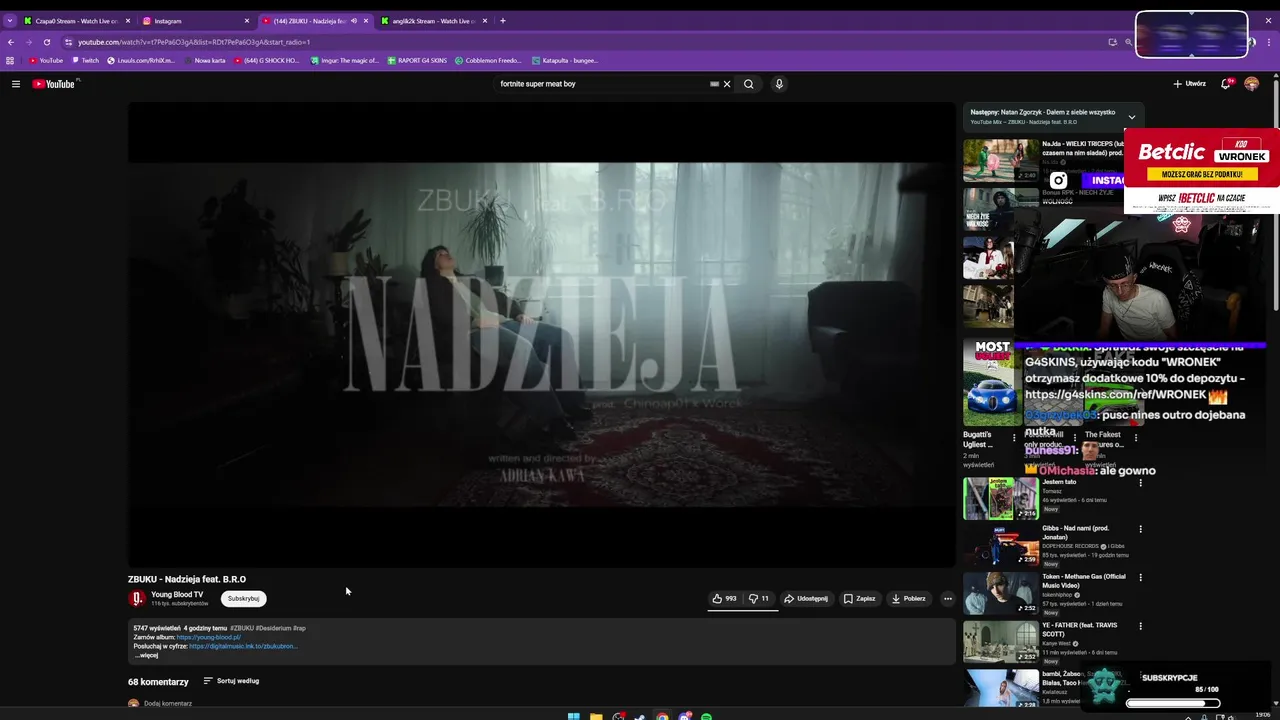Focus the Dodaj komentarz comment field
1280x720 pixels.
pyautogui.click(x=168, y=703)
